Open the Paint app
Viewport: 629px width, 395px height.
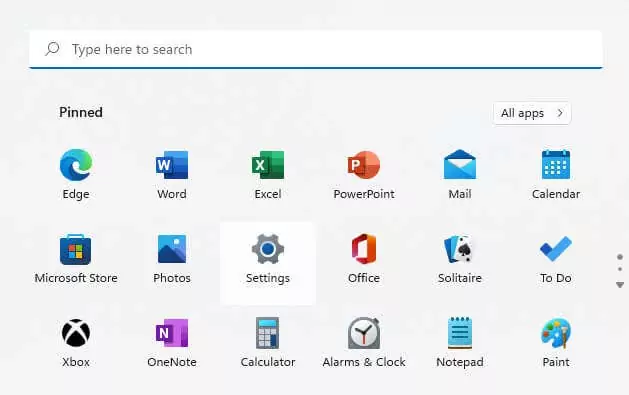[x=556, y=343]
